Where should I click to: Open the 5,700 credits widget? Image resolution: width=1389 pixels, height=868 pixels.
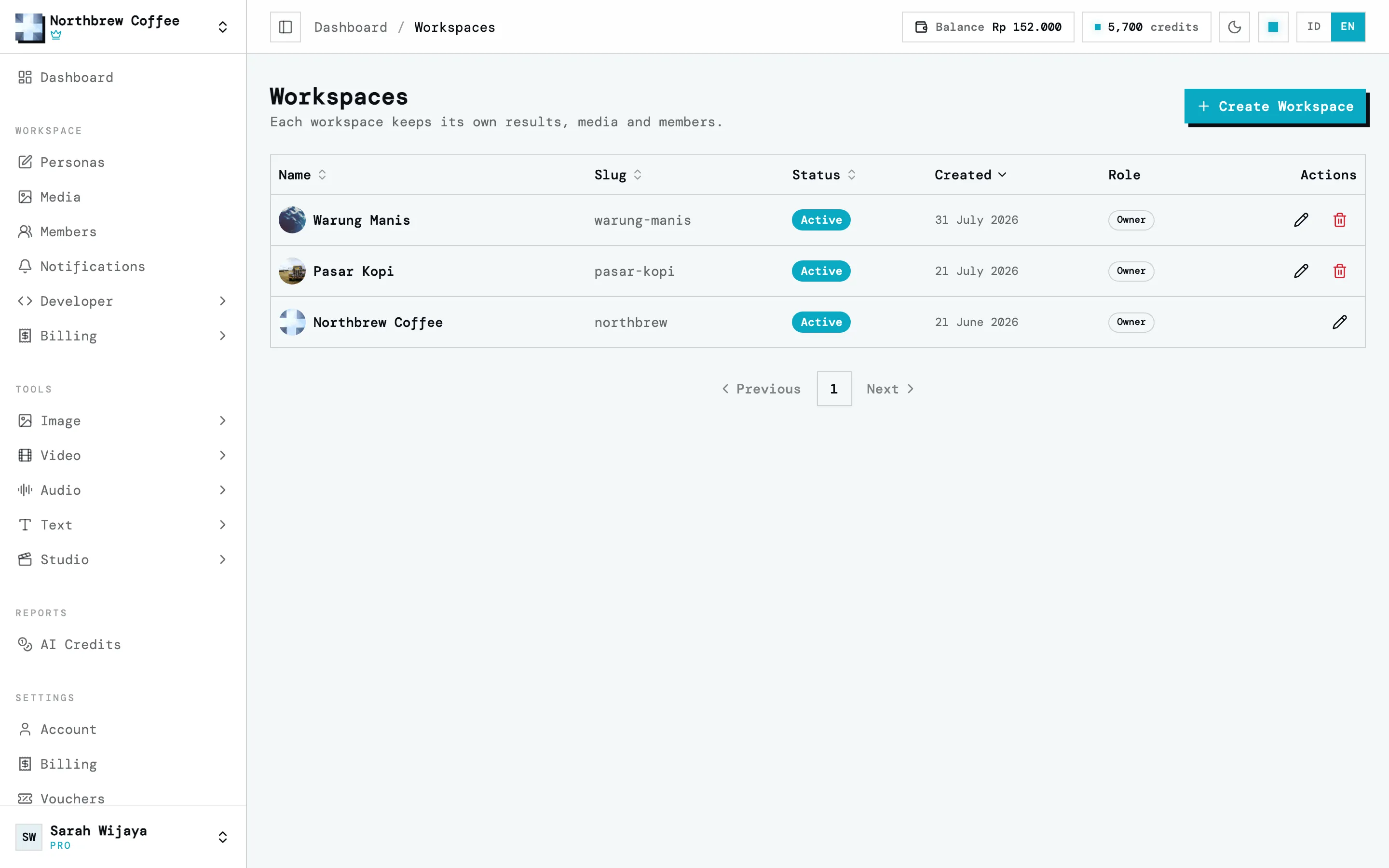click(x=1147, y=27)
